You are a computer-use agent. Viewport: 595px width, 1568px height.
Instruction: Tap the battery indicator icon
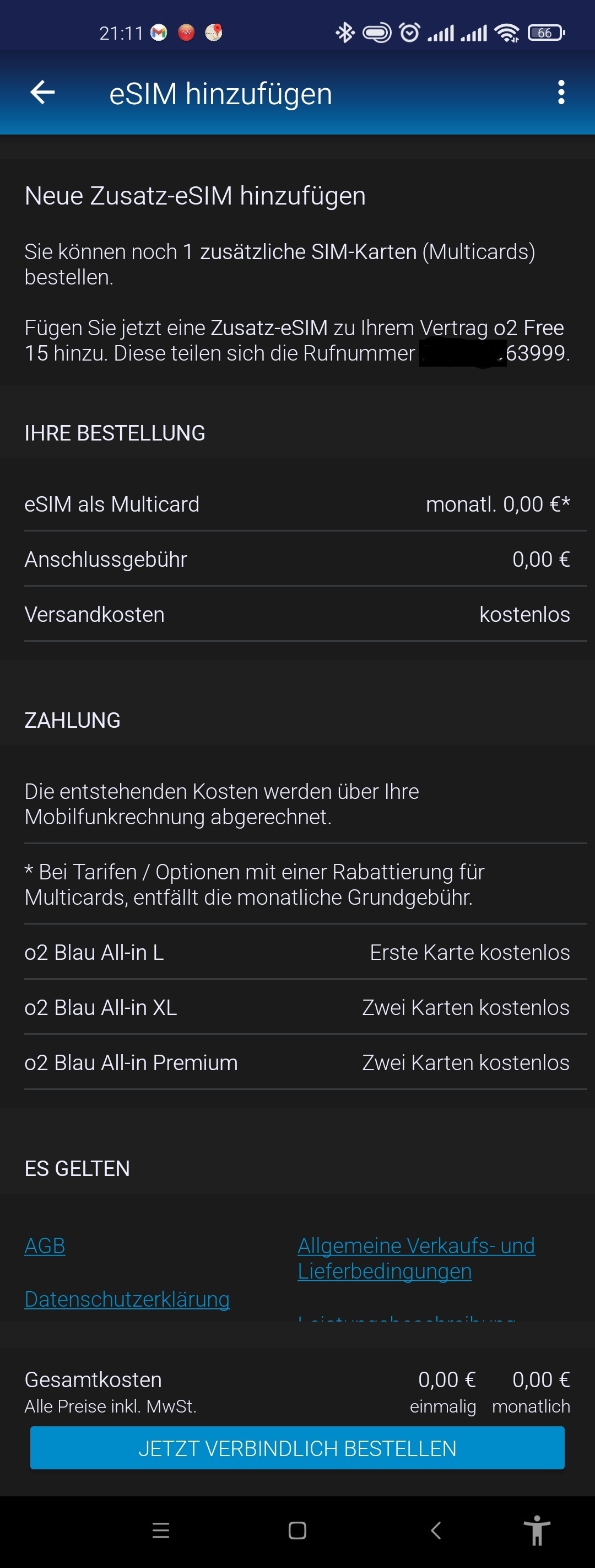[546, 33]
